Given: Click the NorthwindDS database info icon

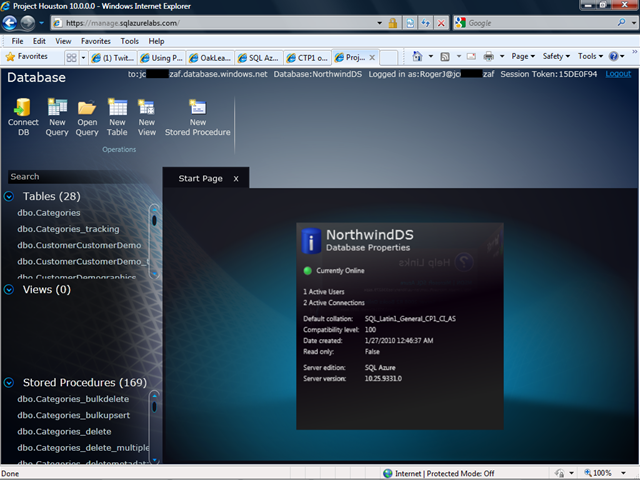Looking at the screenshot, I should pyautogui.click(x=311, y=241).
